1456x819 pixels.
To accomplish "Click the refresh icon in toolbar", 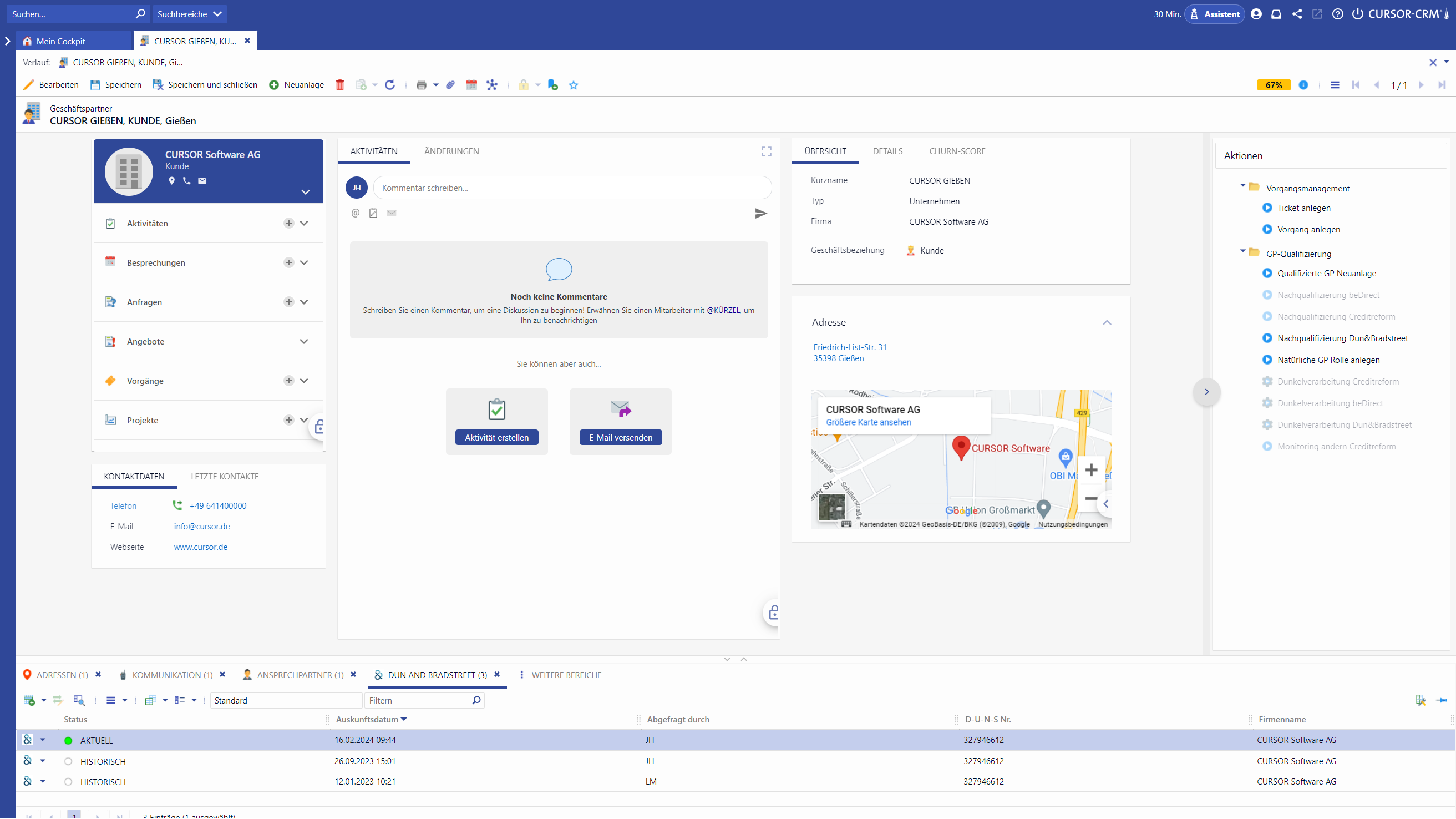I will coord(389,85).
